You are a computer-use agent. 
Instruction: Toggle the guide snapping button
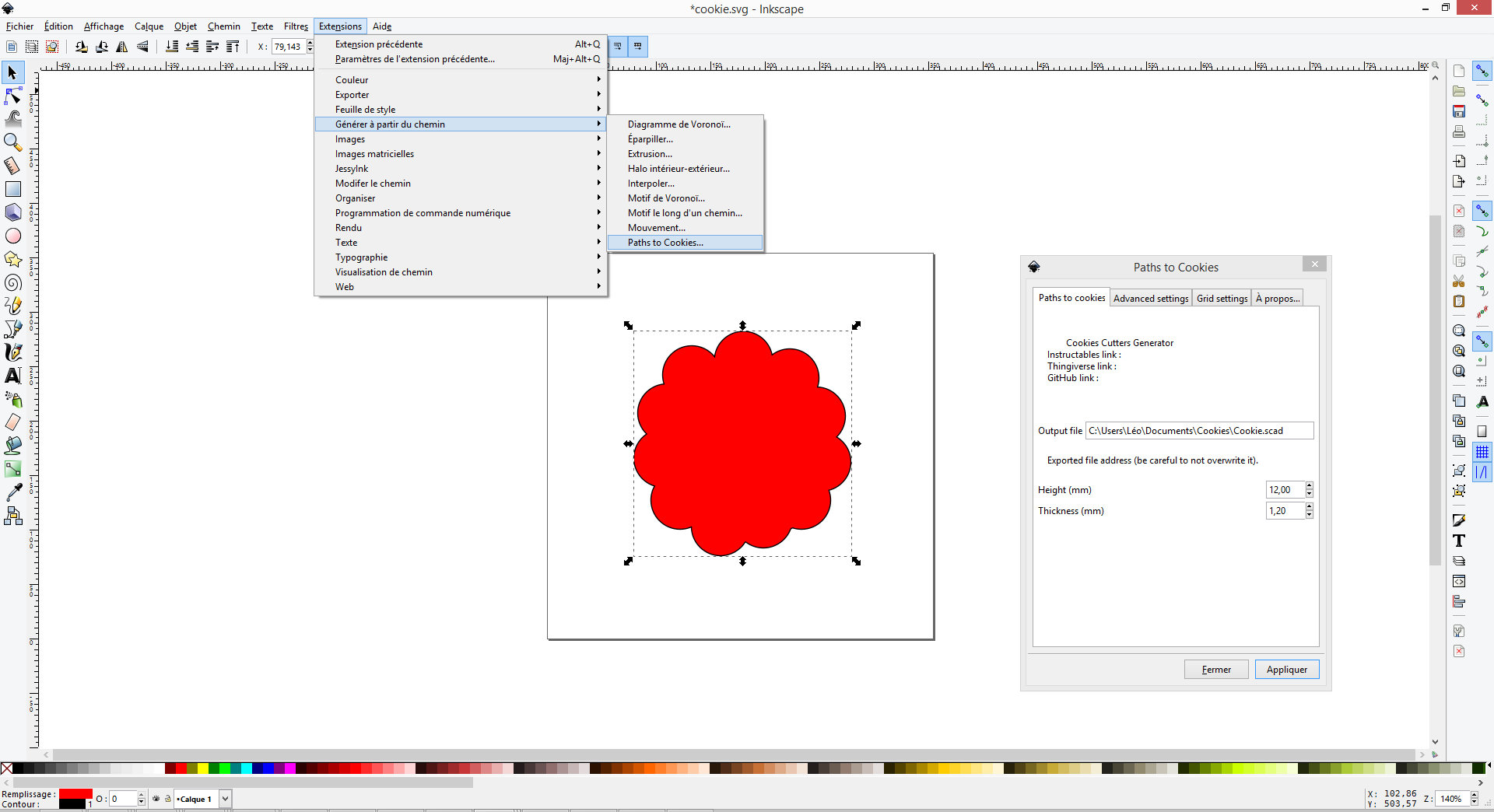tap(1482, 472)
